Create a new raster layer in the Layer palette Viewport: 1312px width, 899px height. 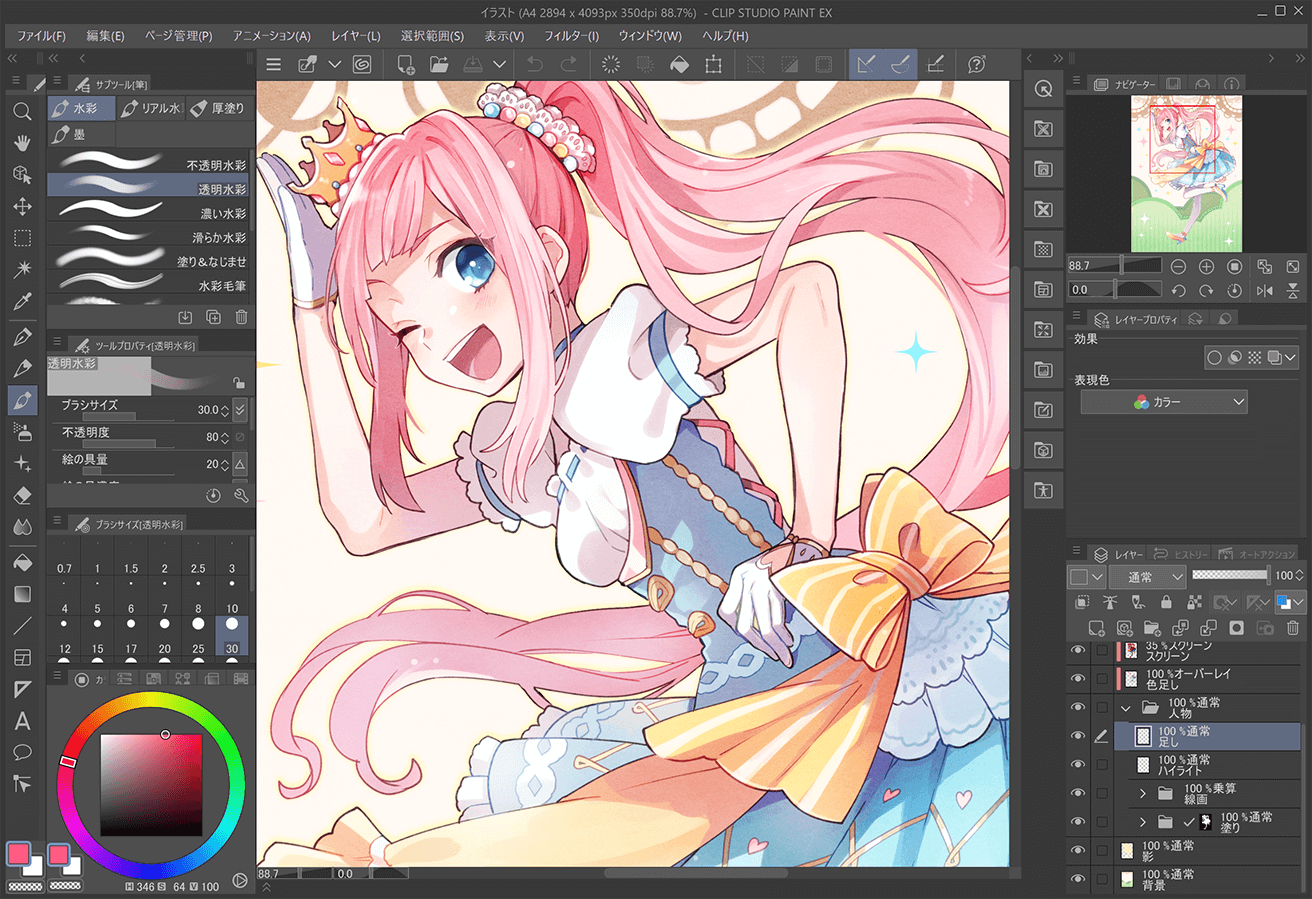click(x=1097, y=629)
